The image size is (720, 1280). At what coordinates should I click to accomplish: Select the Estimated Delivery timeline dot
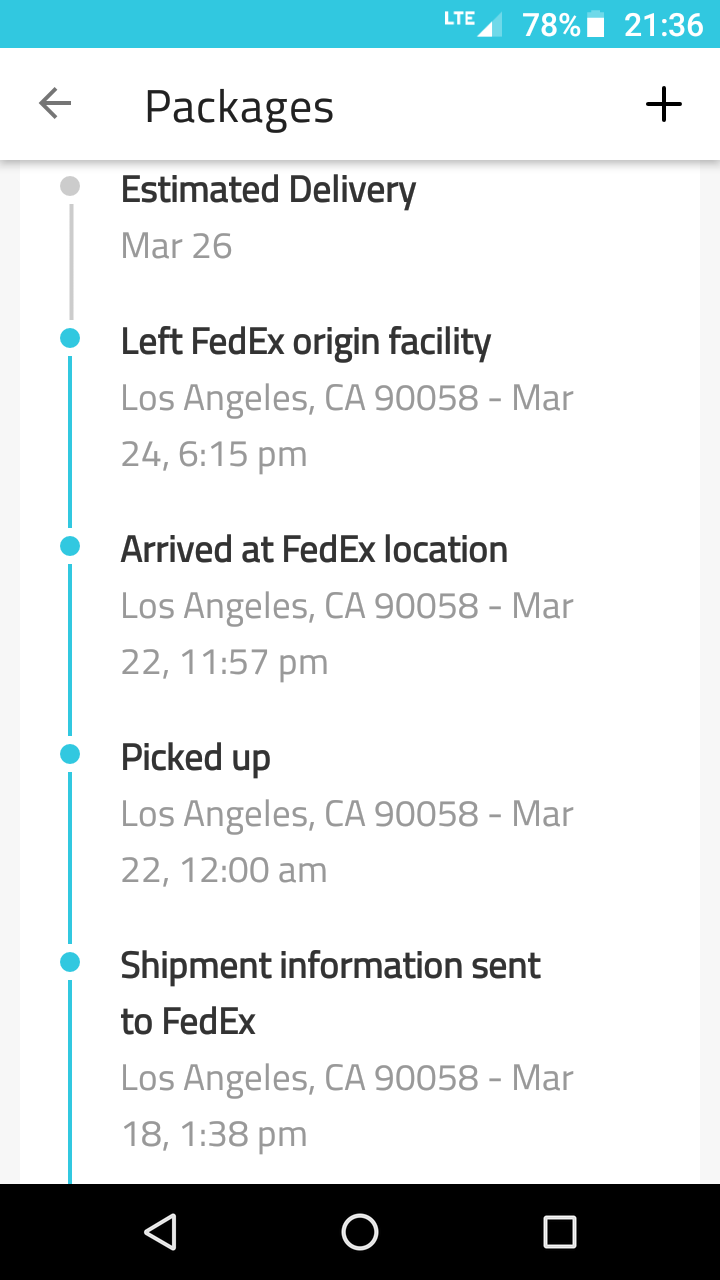[70, 186]
